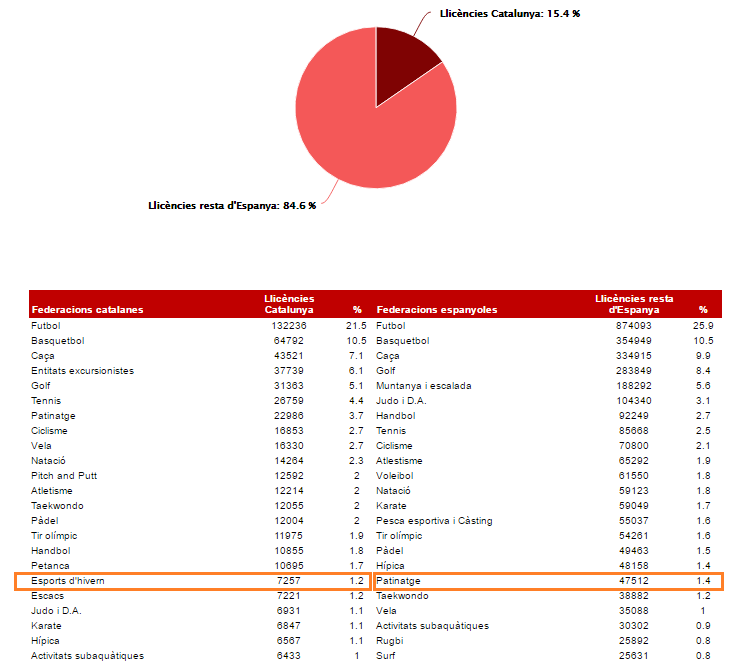Choose the Pitch and Putt entry

pos(64,476)
